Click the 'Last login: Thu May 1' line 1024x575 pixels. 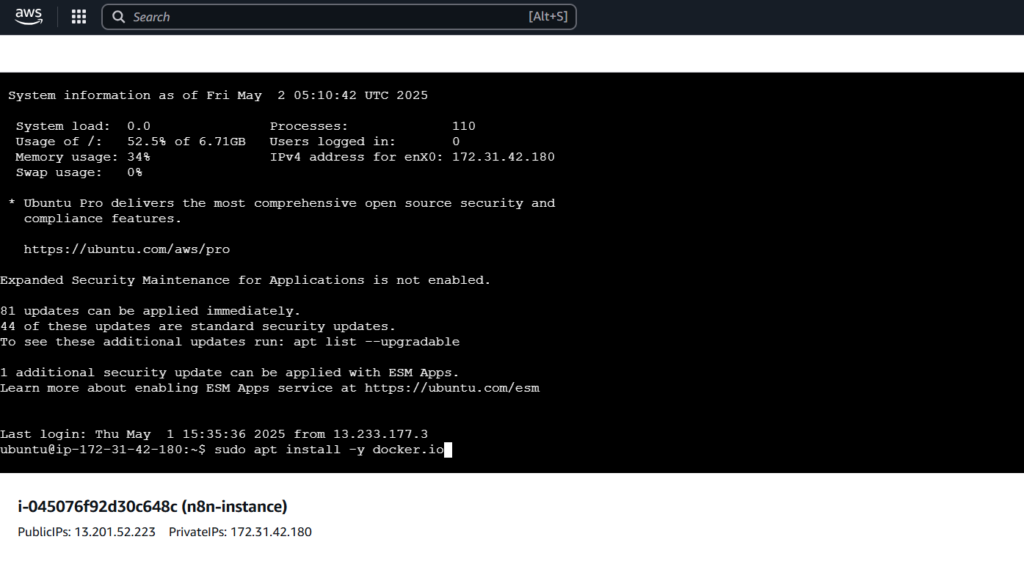tap(214, 435)
